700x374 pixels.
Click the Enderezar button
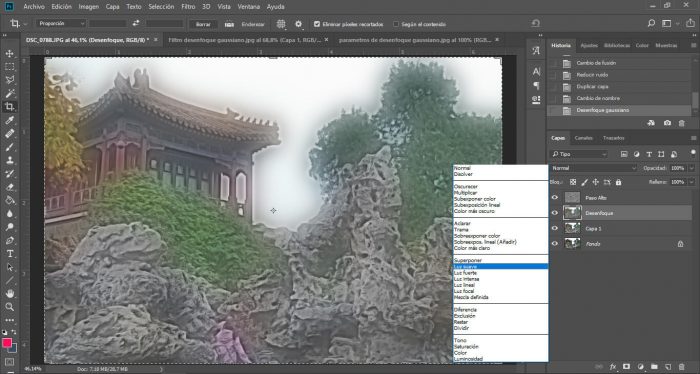253,24
